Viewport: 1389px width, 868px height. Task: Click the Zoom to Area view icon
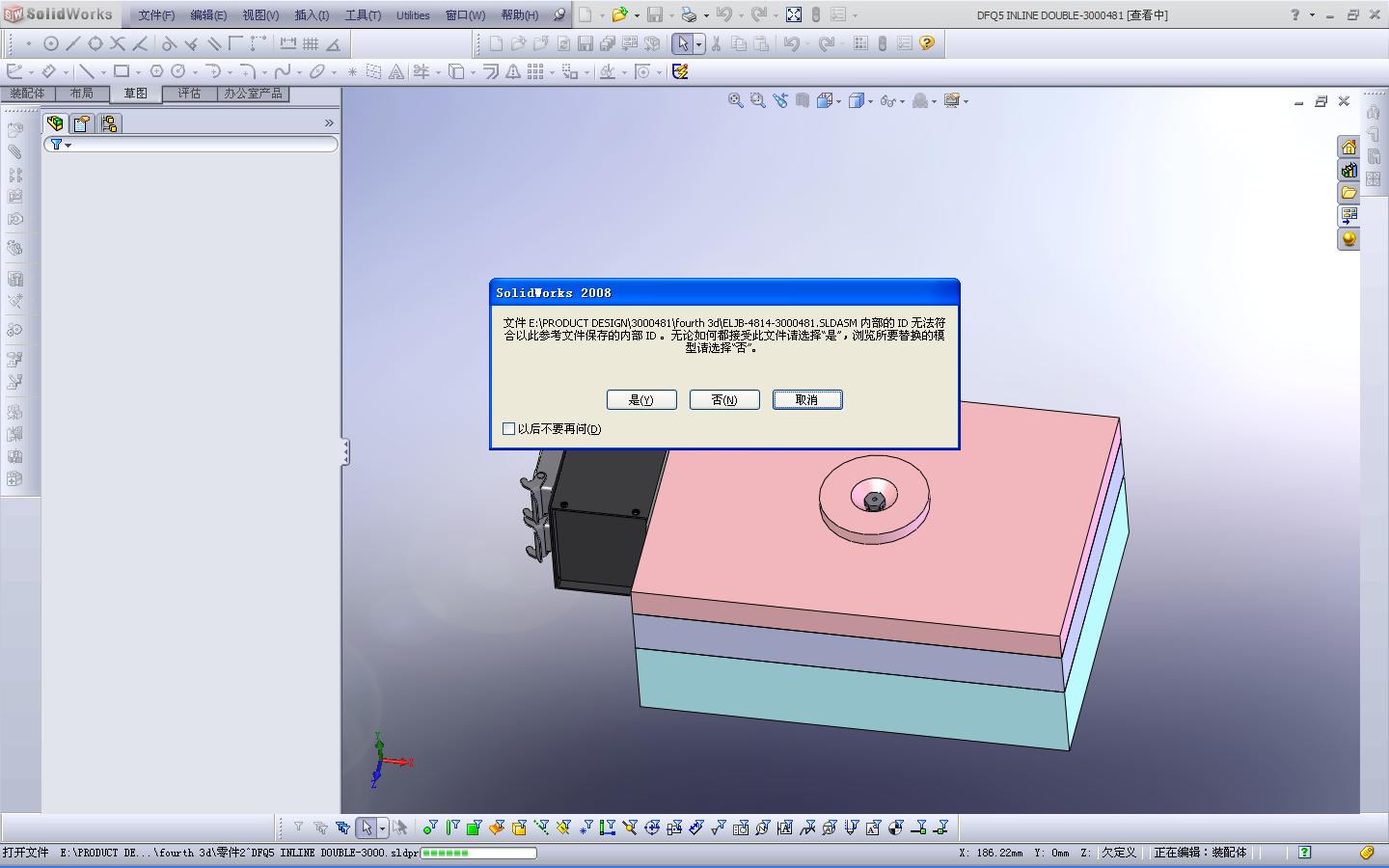coord(758,100)
